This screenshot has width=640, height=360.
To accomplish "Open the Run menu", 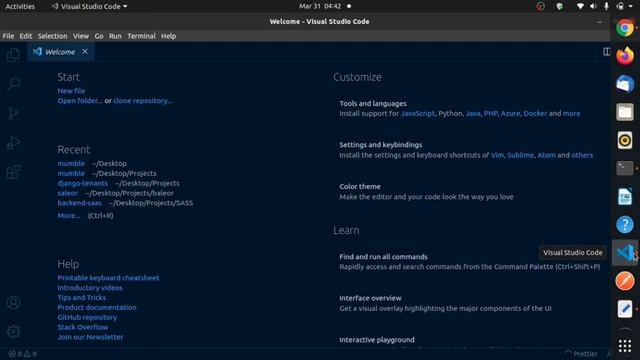I will coord(115,36).
